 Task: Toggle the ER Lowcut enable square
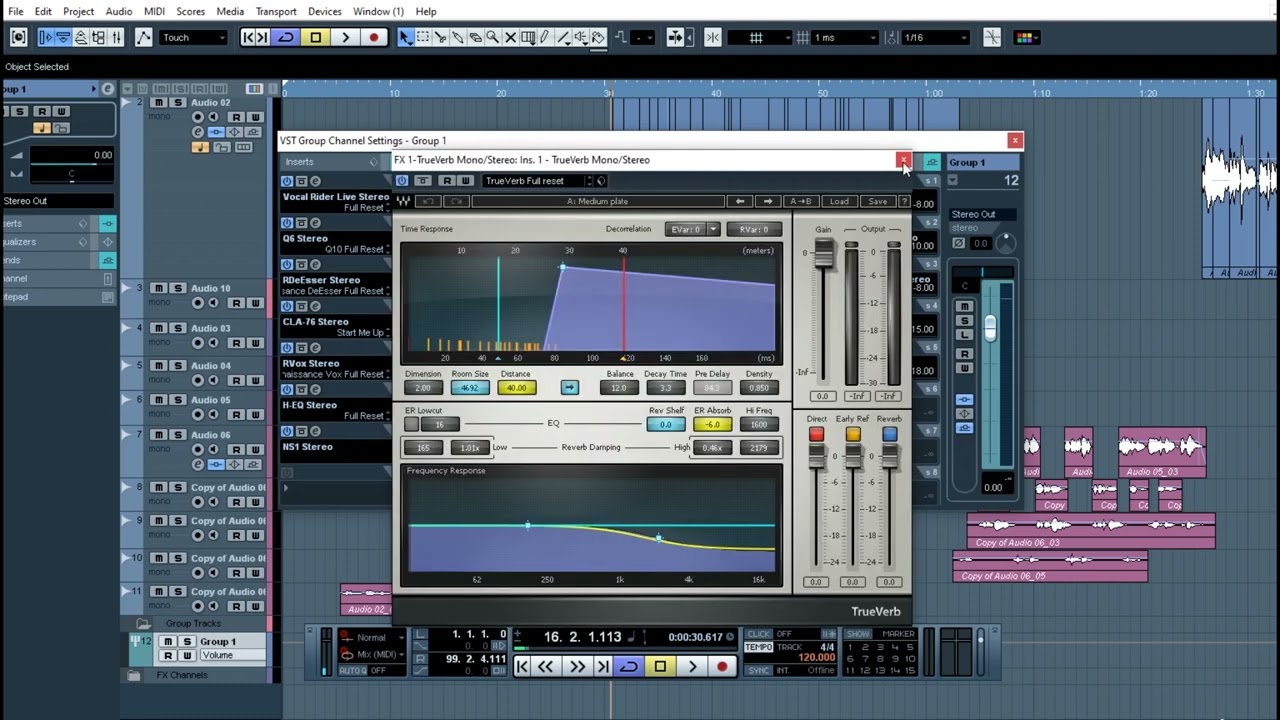[x=411, y=424]
